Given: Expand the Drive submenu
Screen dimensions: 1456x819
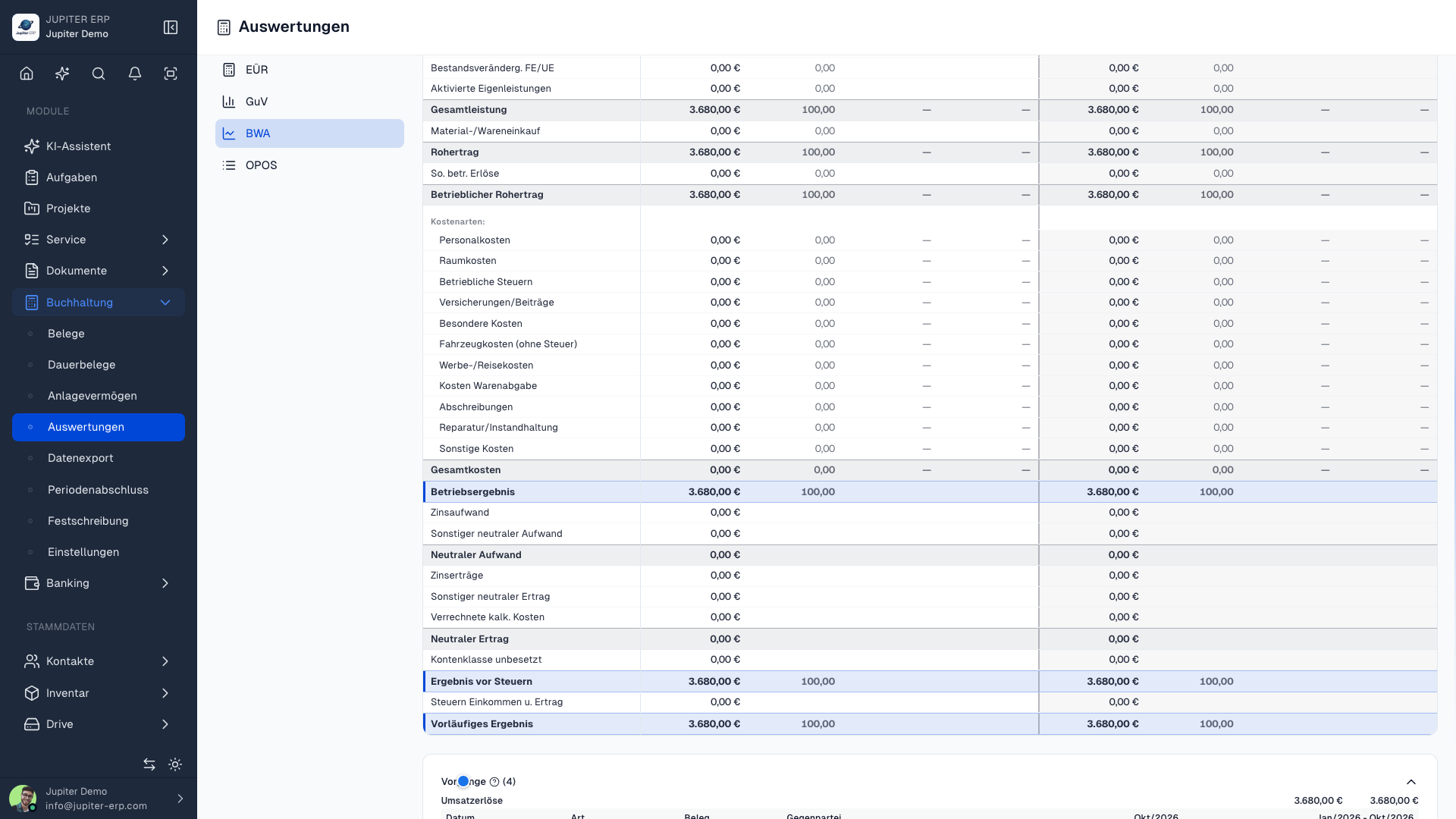Looking at the screenshot, I should point(165,724).
